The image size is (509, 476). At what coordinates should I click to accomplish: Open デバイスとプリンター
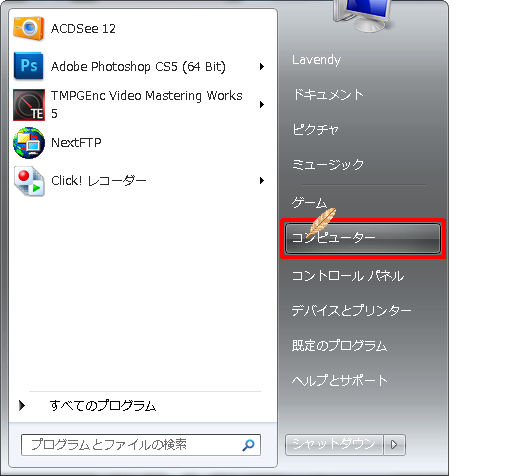[351, 311]
